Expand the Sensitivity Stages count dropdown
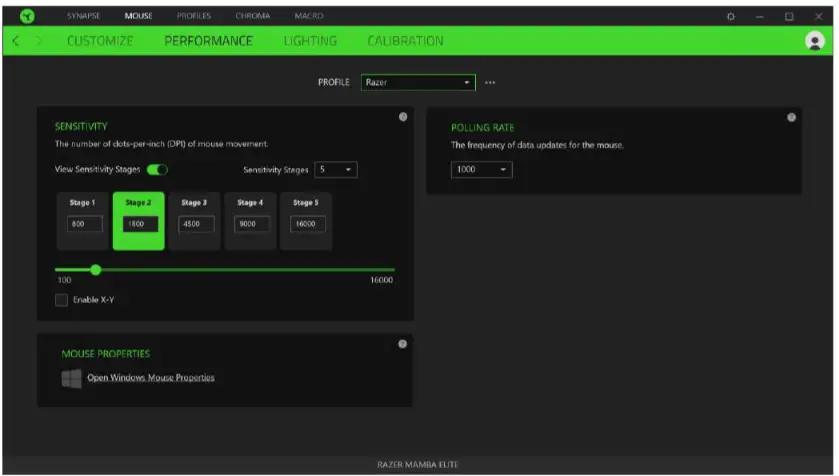This screenshot has height=476, width=839. (x=336, y=170)
